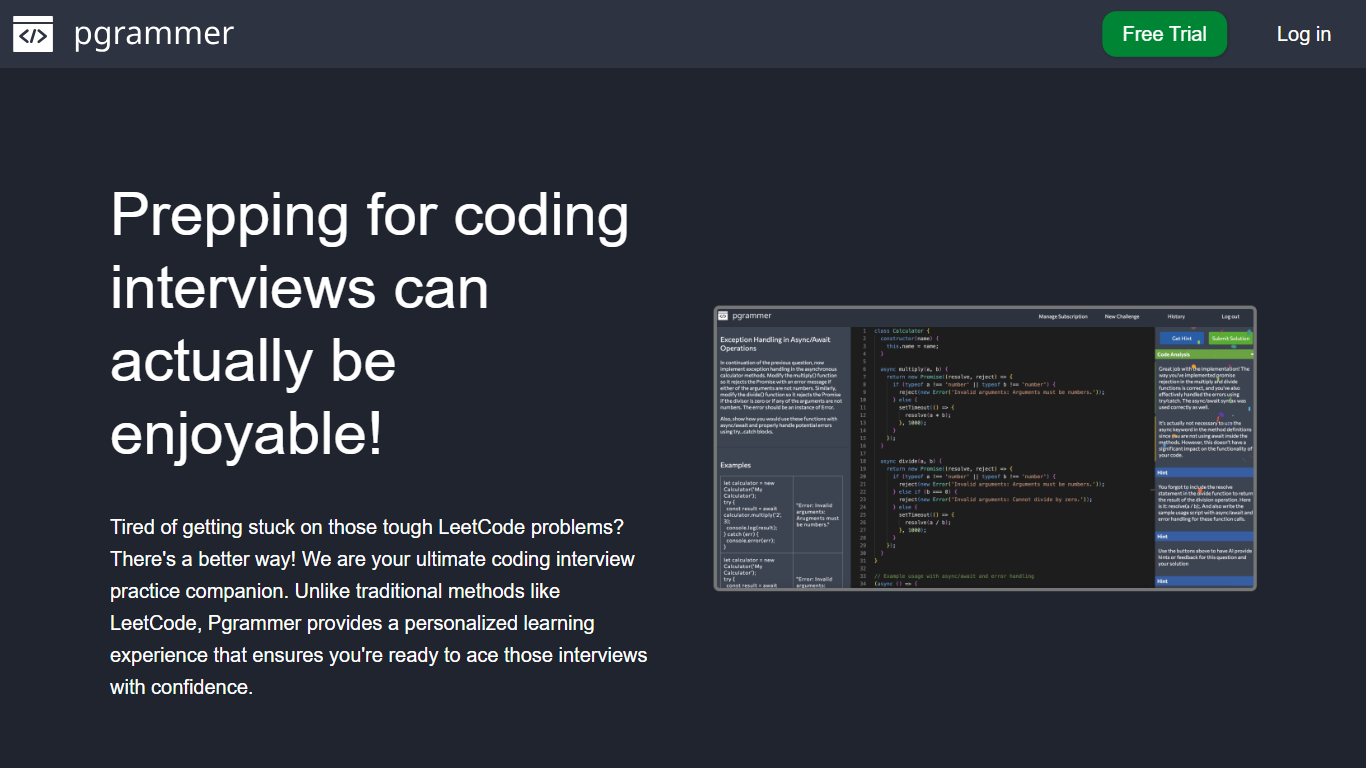Expand the bottom-most Hint section header
1366x768 pixels.
tap(1204, 580)
